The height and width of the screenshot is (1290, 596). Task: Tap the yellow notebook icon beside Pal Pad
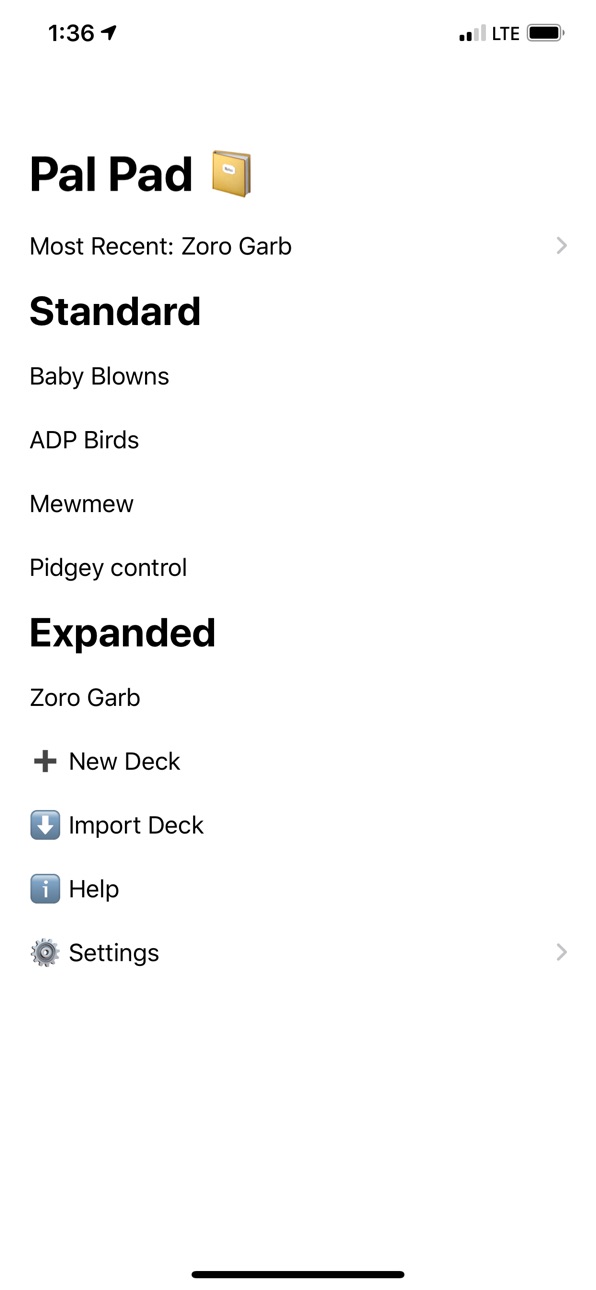[x=231, y=174]
